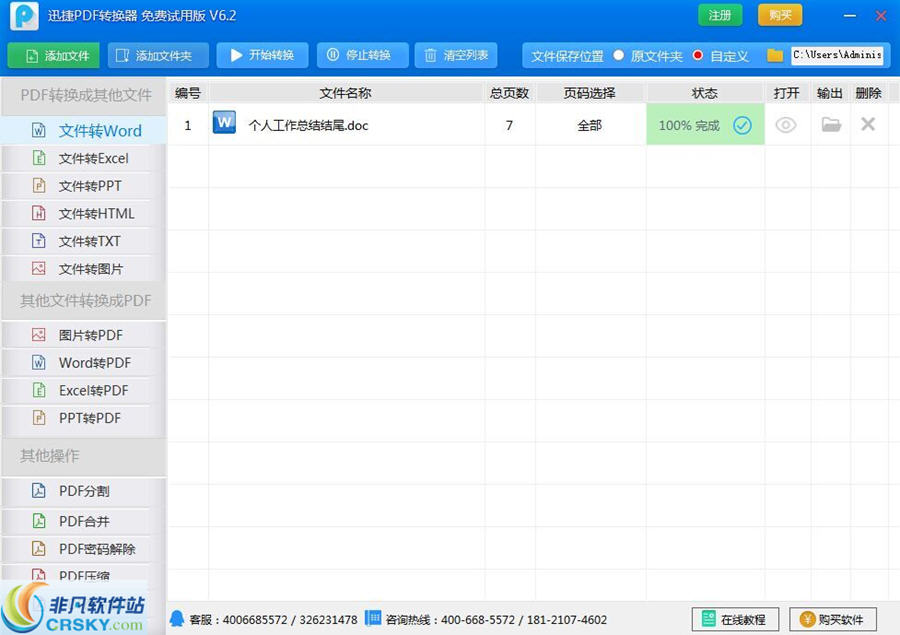The width and height of the screenshot is (900, 635).
Task: Collapse the PDF转换成其他文件 section
Action: tap(84, 95)
